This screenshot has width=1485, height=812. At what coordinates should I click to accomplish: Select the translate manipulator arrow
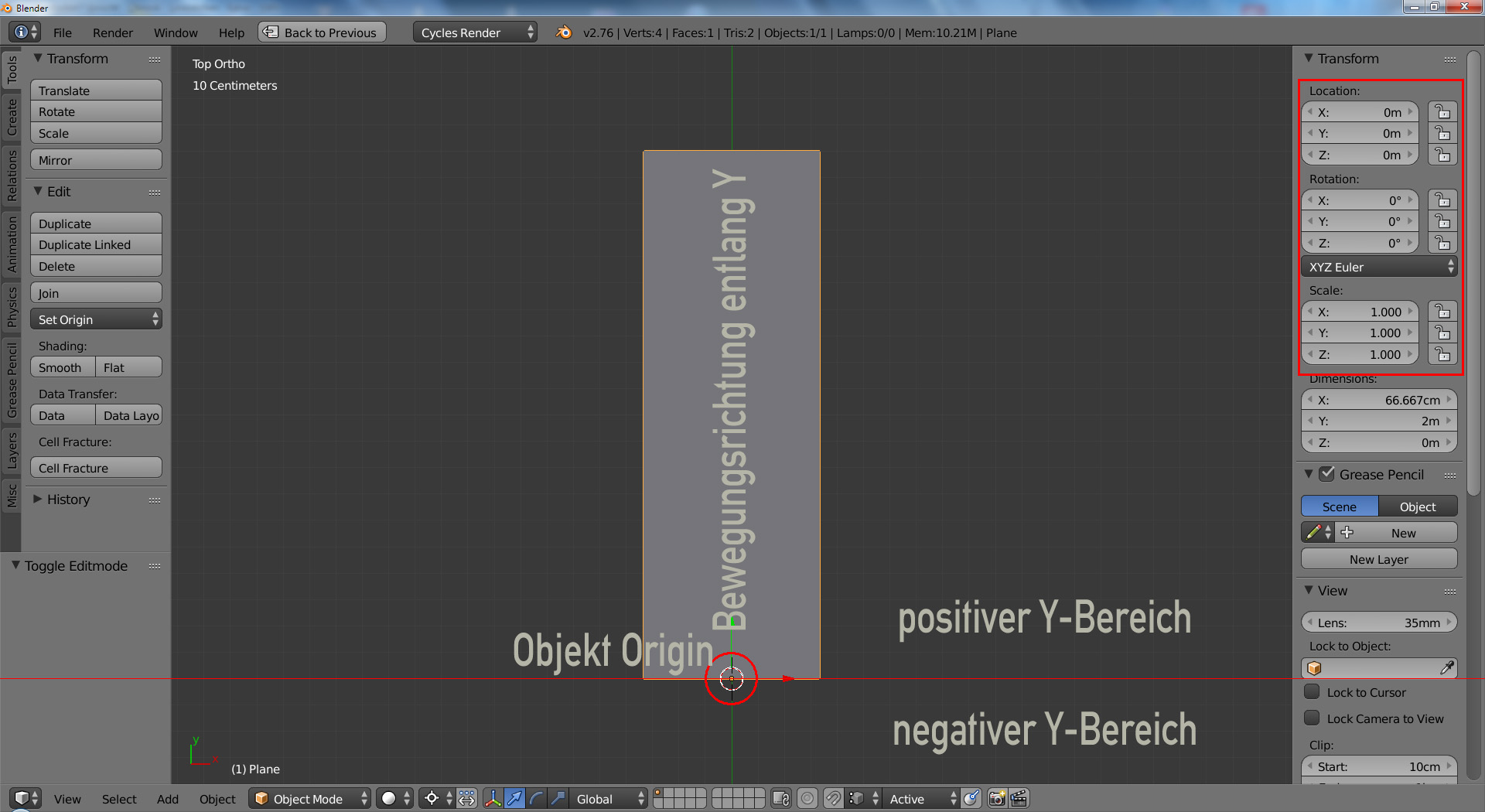pyautogui.click(x=514, y=799)
